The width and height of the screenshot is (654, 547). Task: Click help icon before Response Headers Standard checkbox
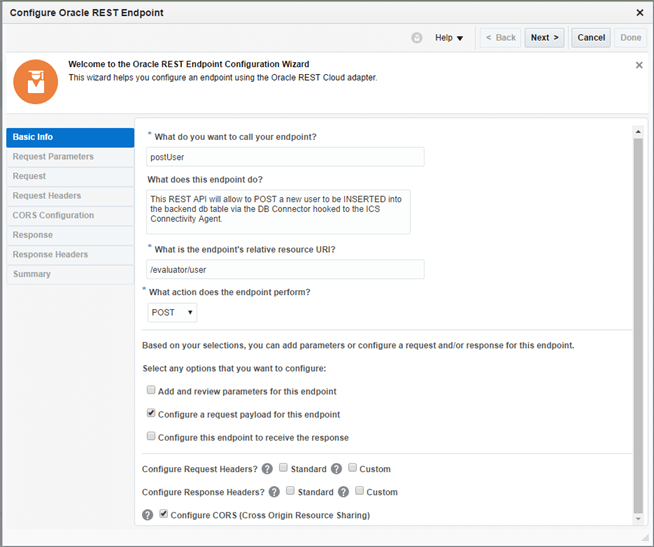click(274, 492)
